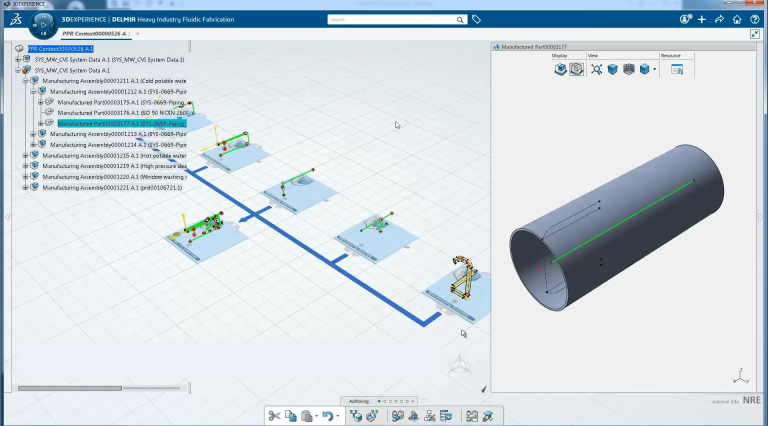
Task: Click the Share arrow icon in top bar
Action: 719,19
